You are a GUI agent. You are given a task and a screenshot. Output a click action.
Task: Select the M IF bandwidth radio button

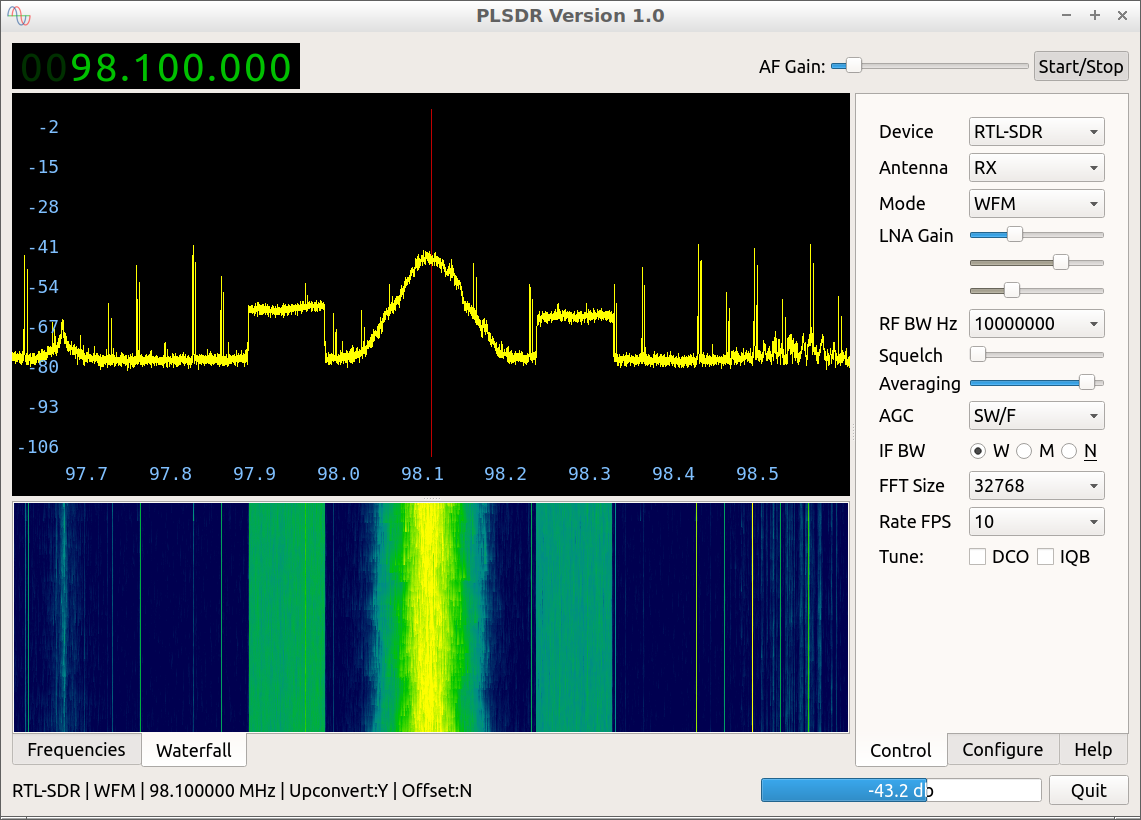click(1024, 451)
